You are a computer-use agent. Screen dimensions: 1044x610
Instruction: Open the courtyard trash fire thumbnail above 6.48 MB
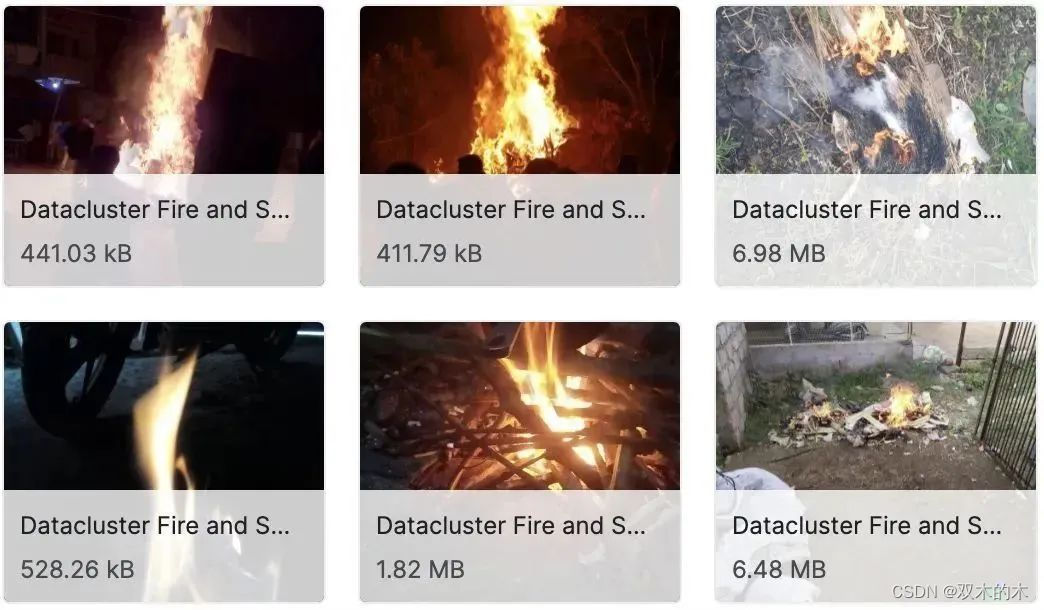click(x=876, y=406)
